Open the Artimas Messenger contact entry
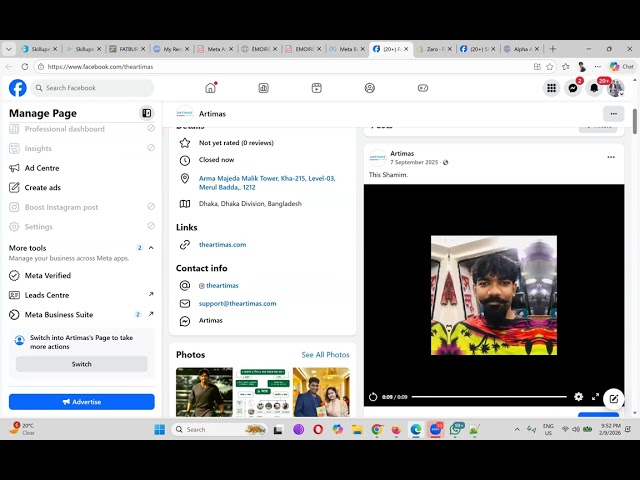This screenshot has height=480, width=640. 211,320
